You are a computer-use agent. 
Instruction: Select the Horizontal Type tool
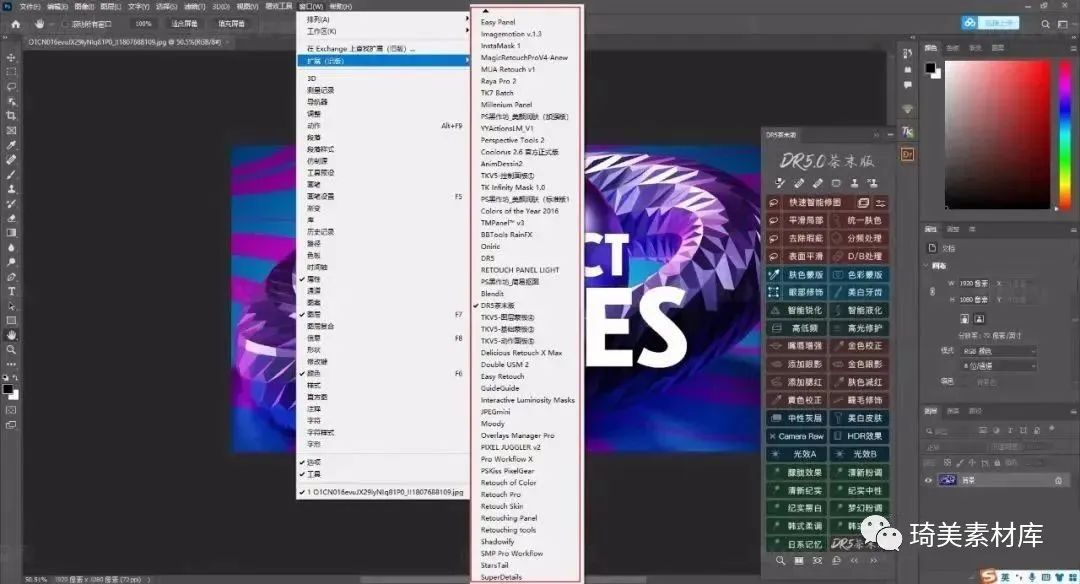coord(11,291)
